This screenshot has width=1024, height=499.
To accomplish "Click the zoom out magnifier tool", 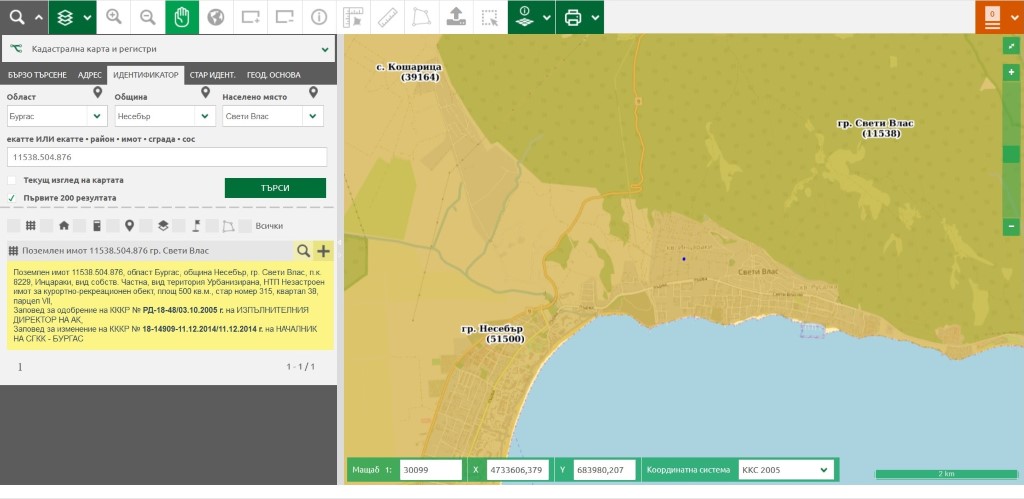I will [x=147, y=17].
